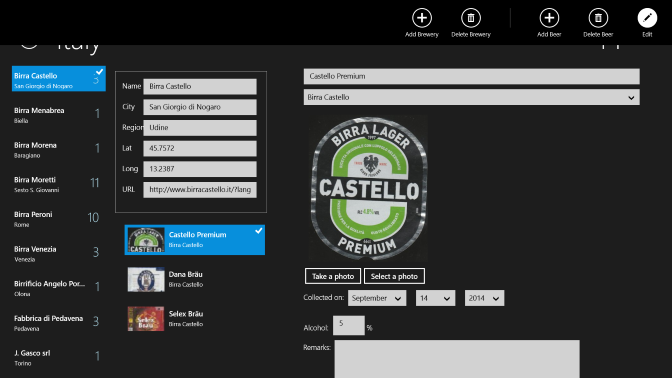Click the Edit pencil icon

tap(647, 18)
